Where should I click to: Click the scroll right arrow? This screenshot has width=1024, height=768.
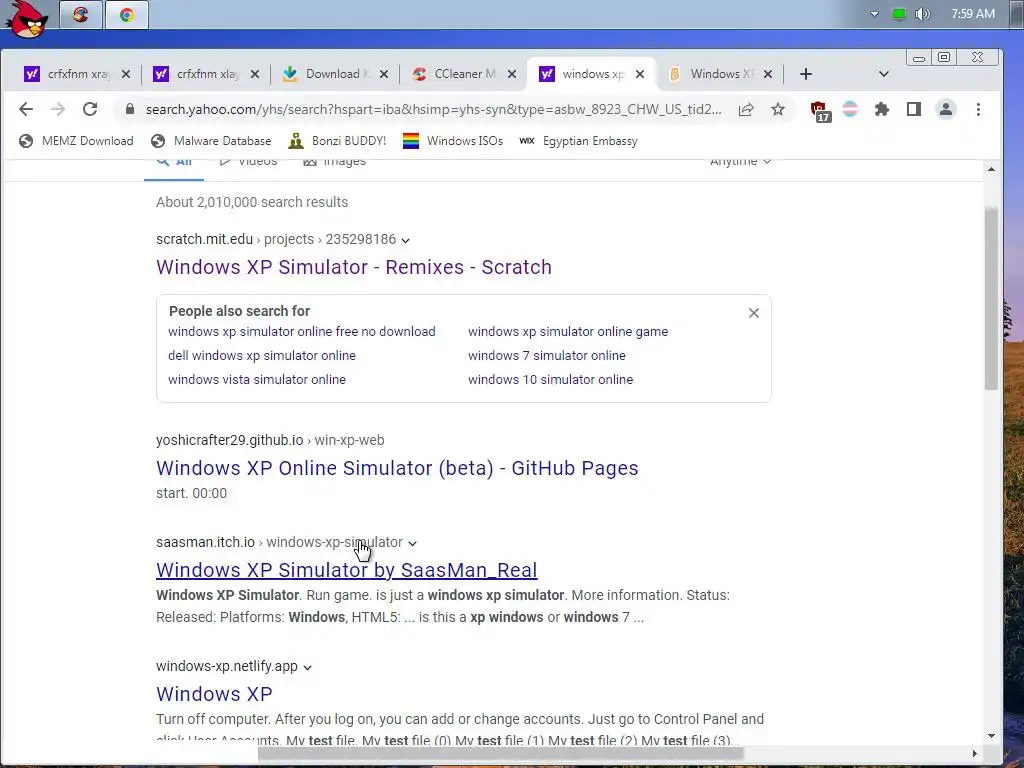click(974, 754)
